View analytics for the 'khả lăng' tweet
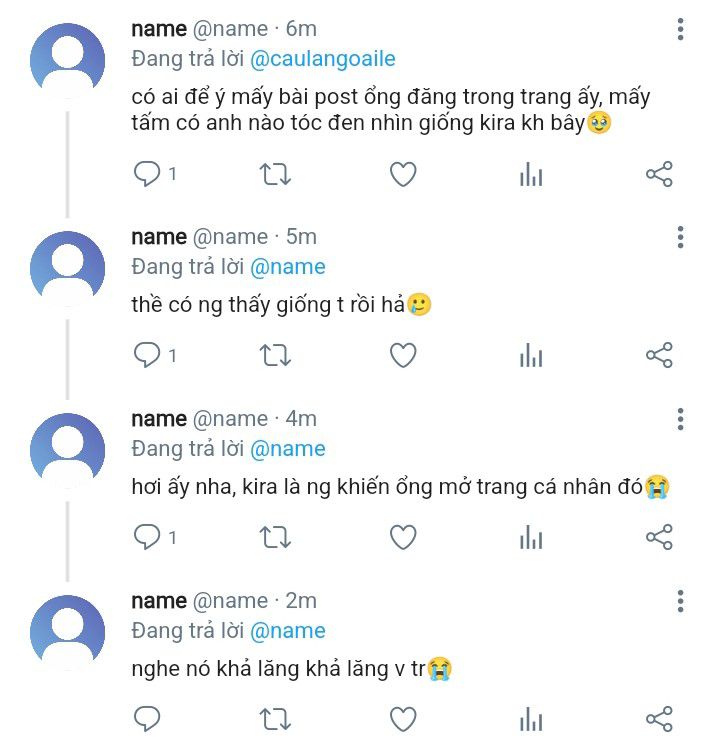This screenshot has width=720, height=747. tap(531, 720)
